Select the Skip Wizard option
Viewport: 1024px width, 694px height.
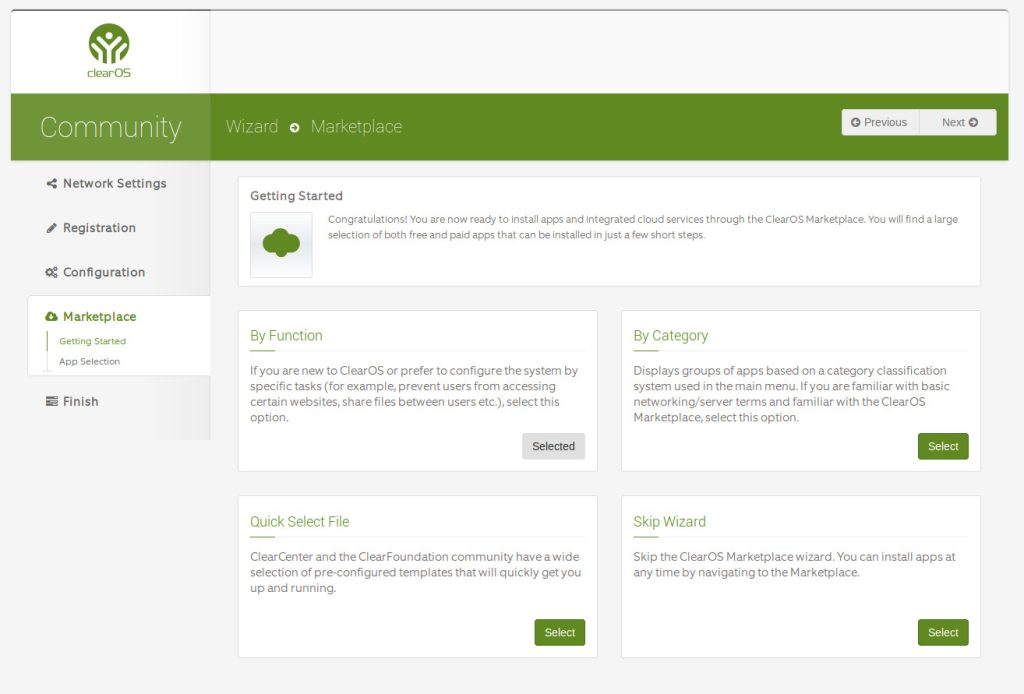coord(942,633)
